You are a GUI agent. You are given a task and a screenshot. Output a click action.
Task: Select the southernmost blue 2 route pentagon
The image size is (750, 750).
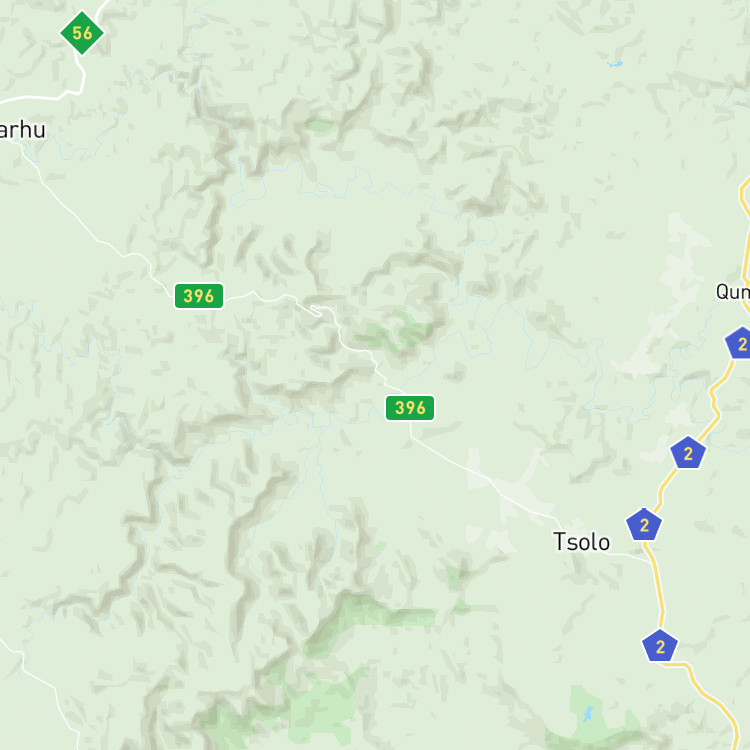point(660,646)
